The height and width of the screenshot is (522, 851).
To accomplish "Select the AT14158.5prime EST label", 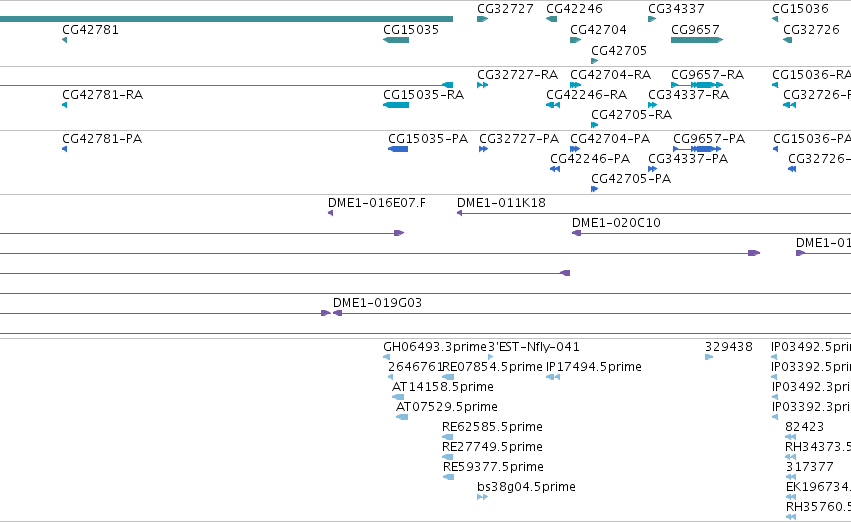I will coord(443,387).
